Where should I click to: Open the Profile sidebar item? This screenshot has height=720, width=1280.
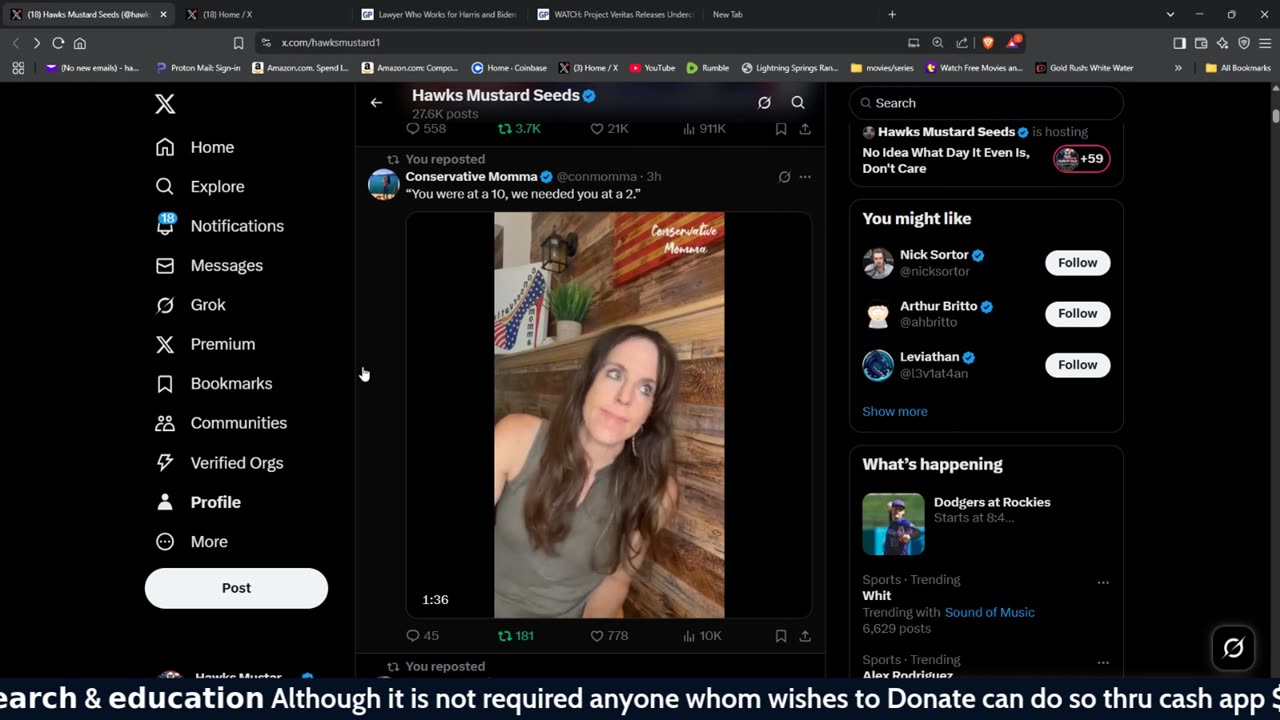coord(198,502)
